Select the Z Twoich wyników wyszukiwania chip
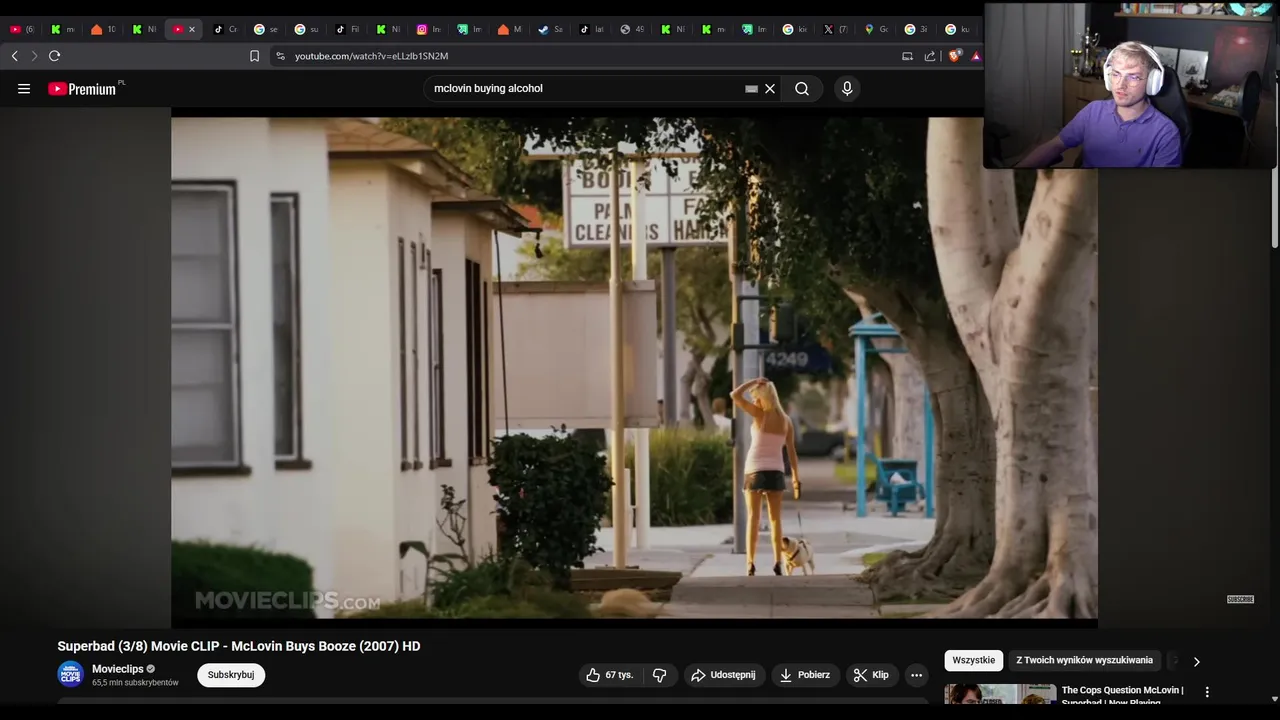The image size is (1280, 720). pyautogui.click(x=1085, y=660)
